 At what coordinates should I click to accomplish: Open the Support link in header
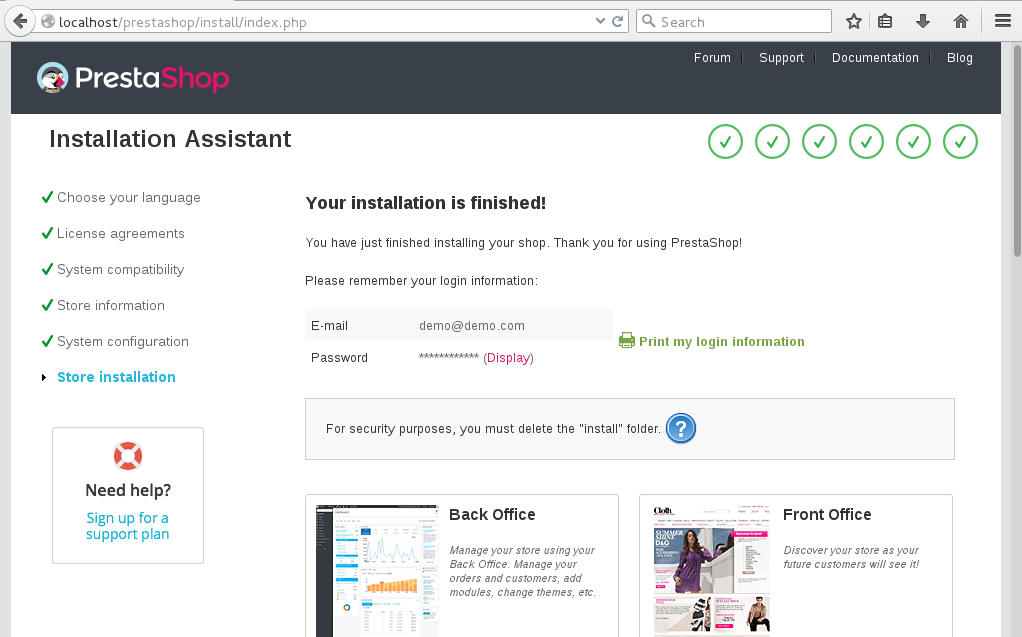[781, 57]
